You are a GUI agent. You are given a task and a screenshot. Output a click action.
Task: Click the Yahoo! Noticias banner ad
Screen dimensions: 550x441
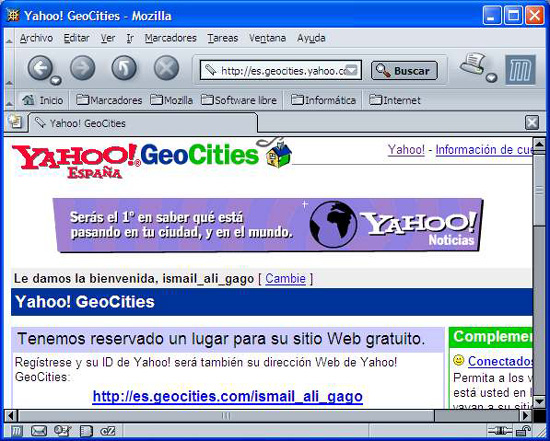(268, 225)
